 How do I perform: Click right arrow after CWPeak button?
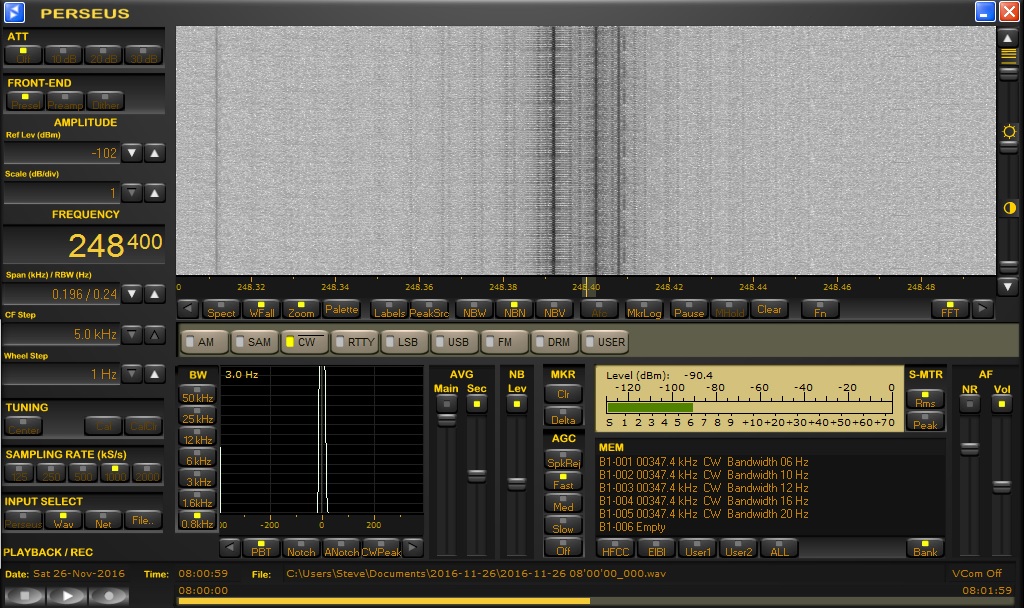(412, 547)
